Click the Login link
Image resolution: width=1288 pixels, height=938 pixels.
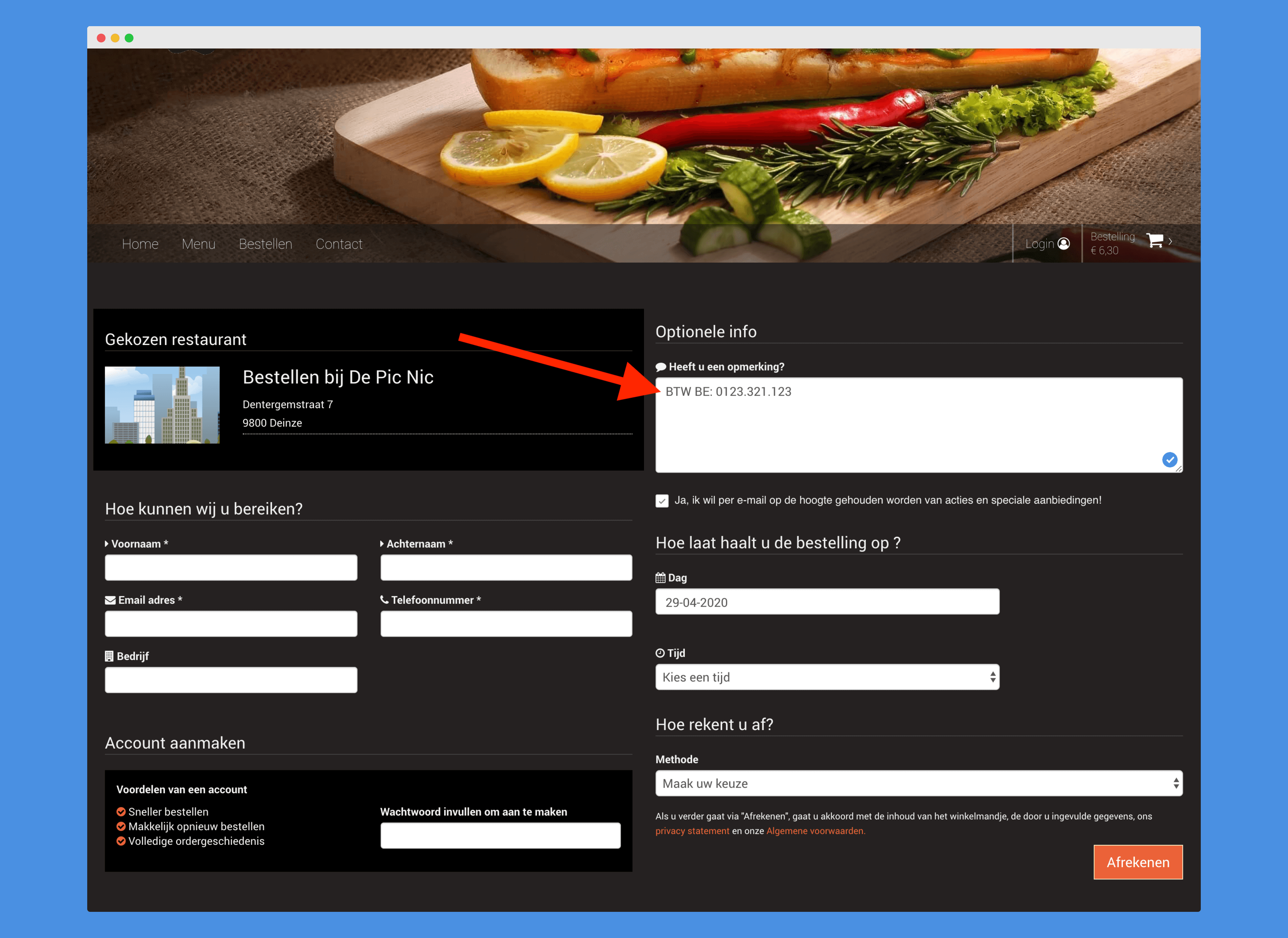point(1039,244)
